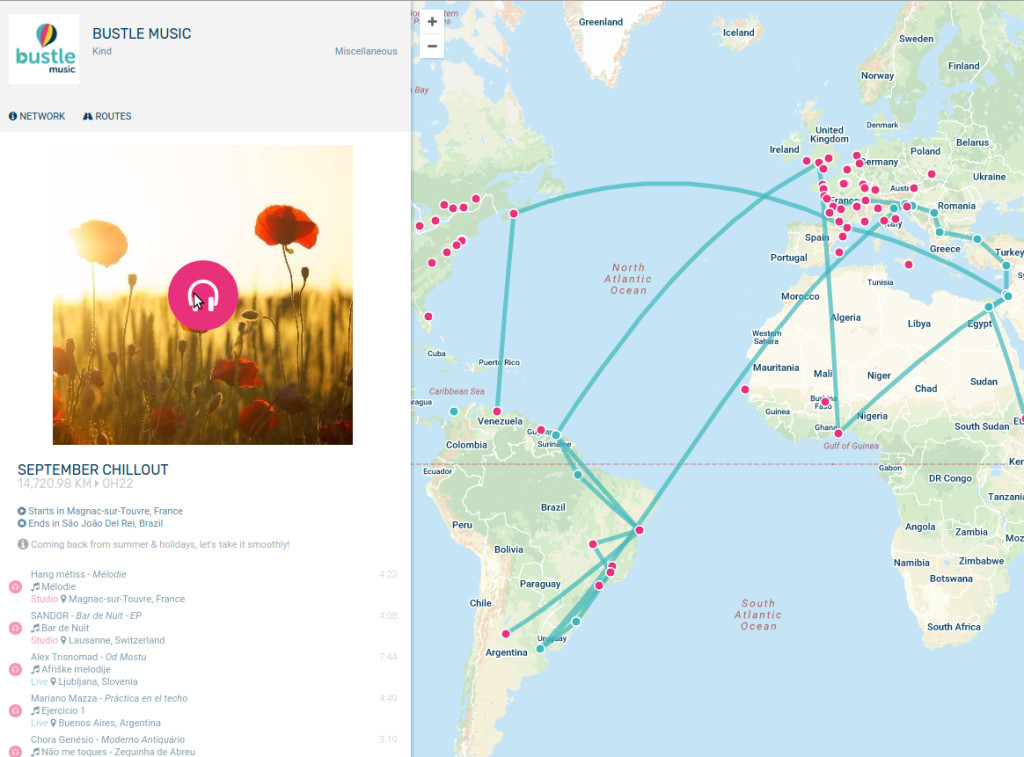Play Chora Genésio track icon
The height and width of the screenshot is (757, 1024).
(16, 751)
